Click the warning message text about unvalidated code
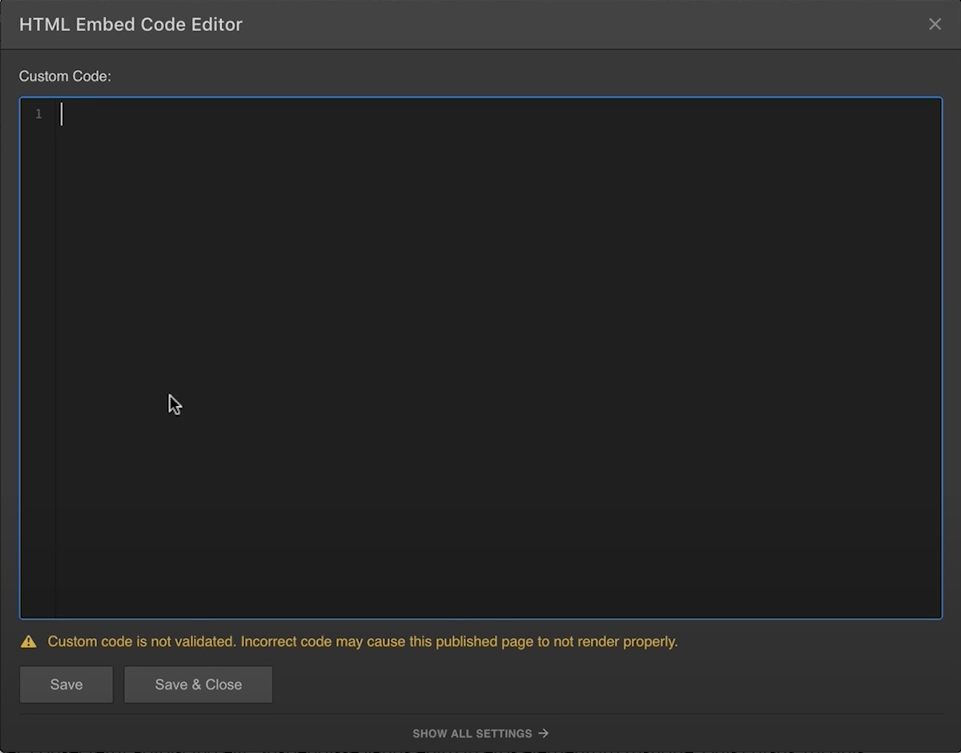The width and height of the screenshot is (961, 753). (360, 641)
